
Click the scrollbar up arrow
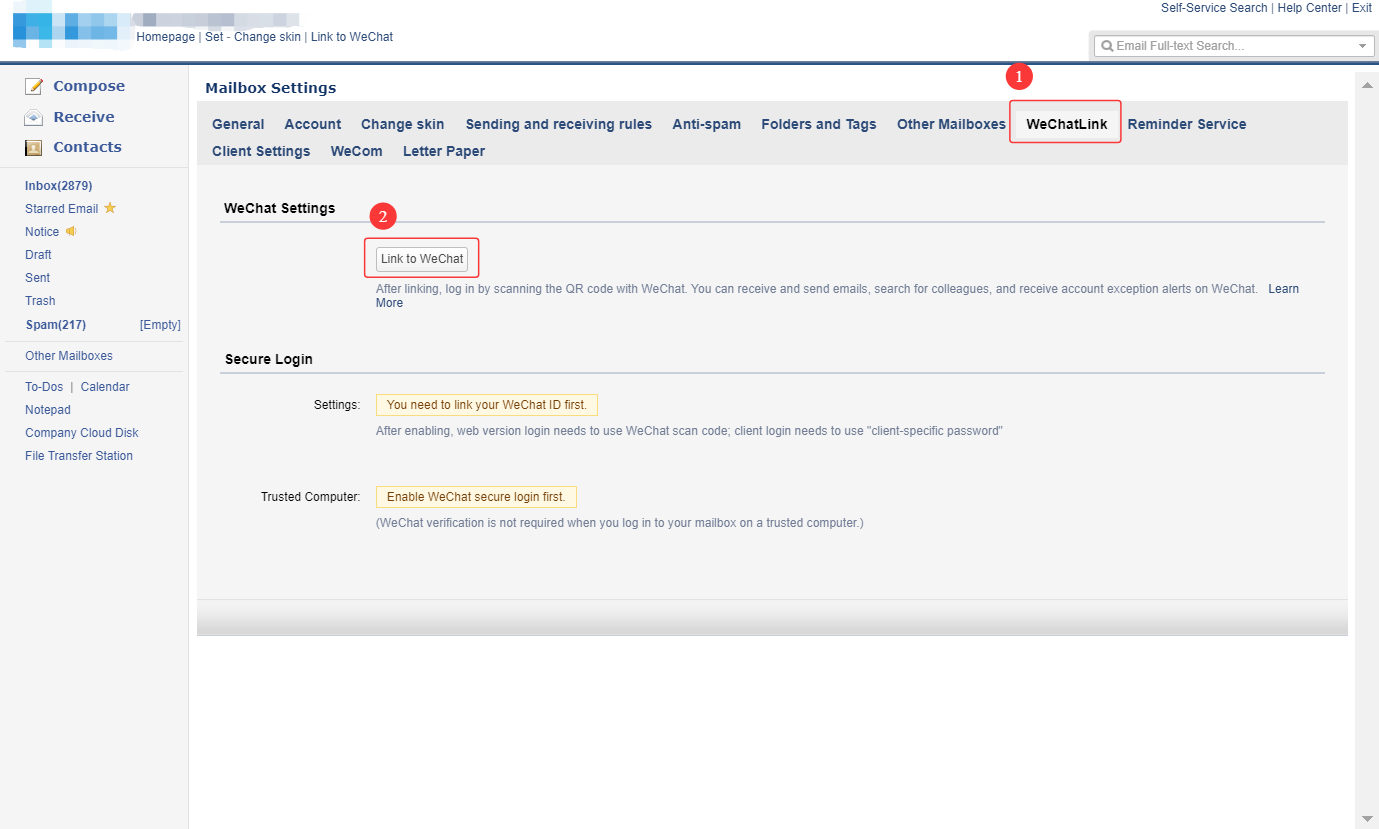pyautogui.click(x=1366, y=85)
